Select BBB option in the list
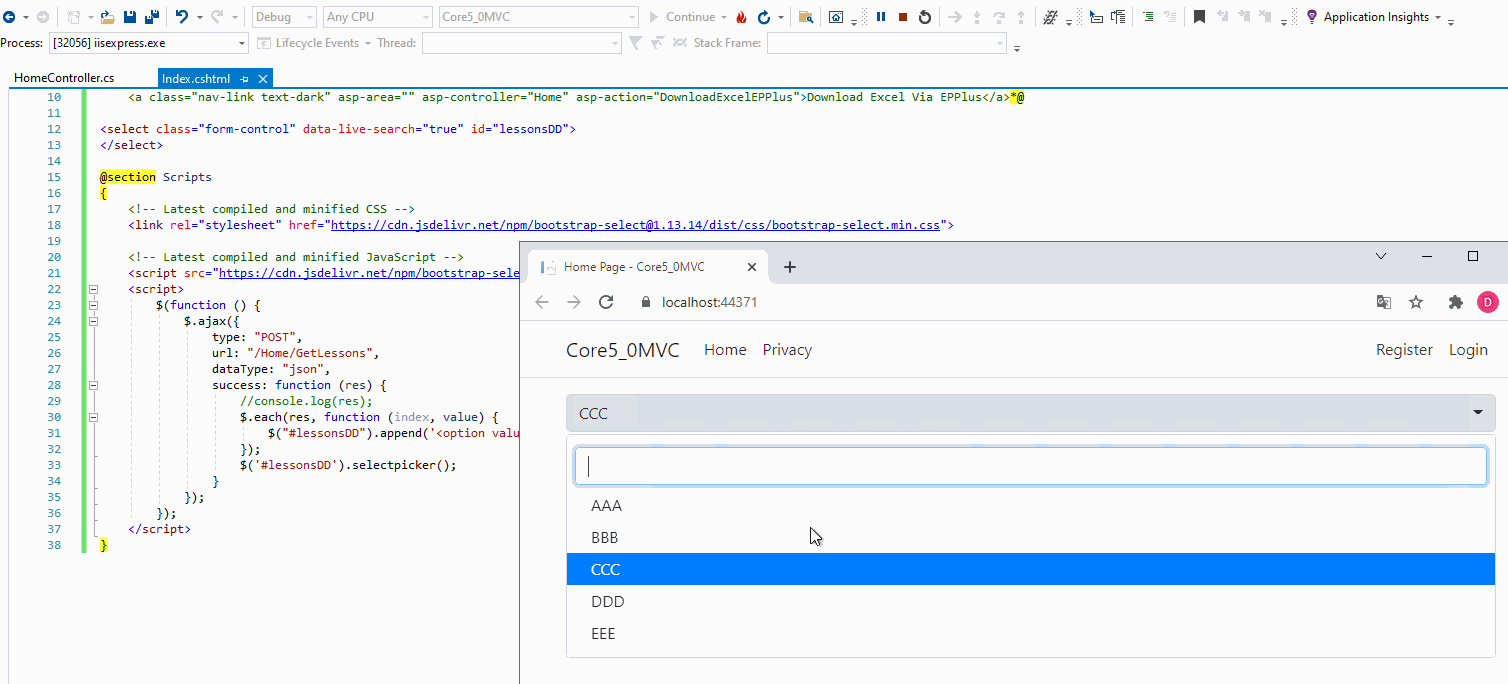Screen dimensions: 1508x684 point(1030,538)
